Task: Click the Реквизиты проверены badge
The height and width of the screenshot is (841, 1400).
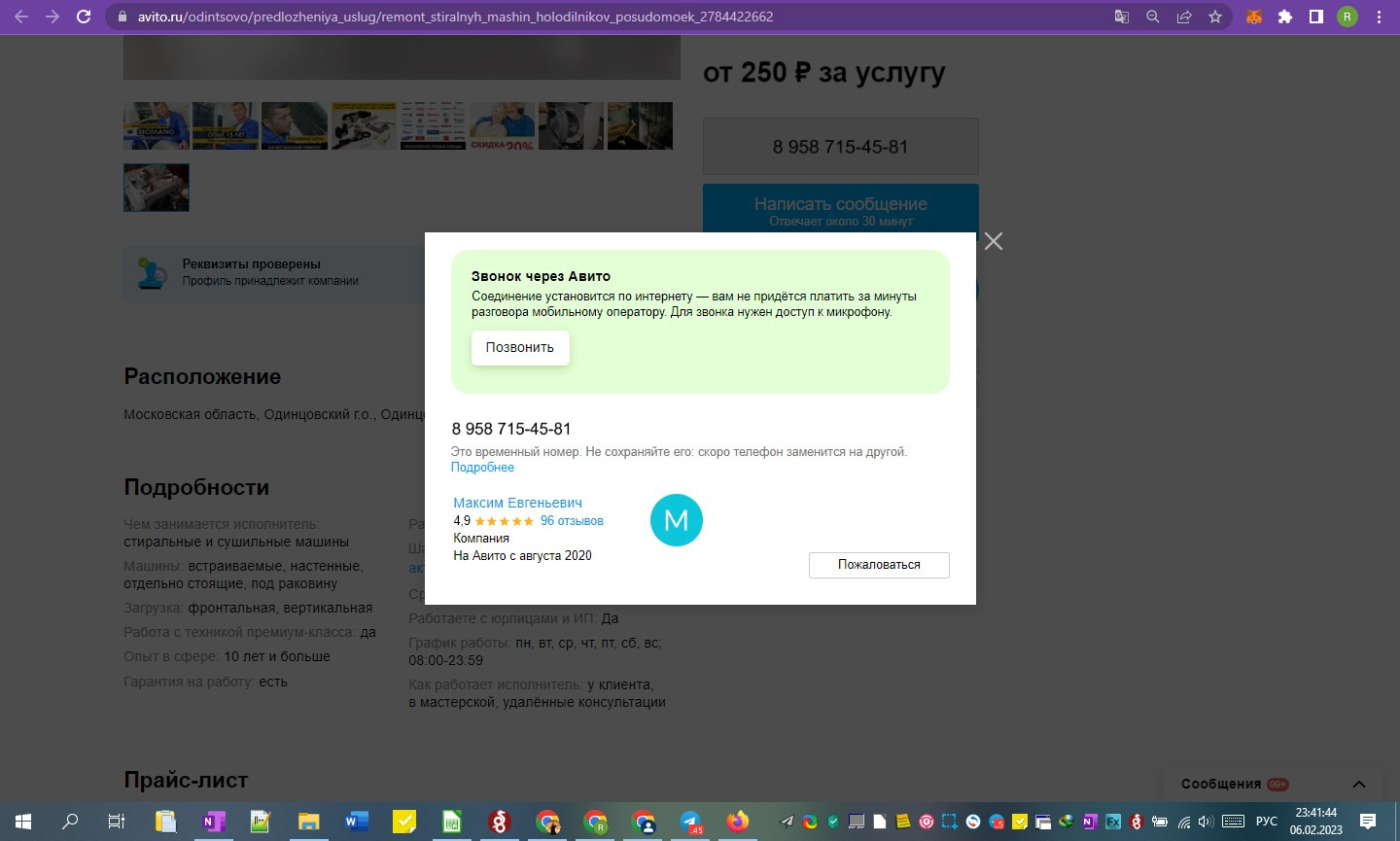Action: click(274, 273)
